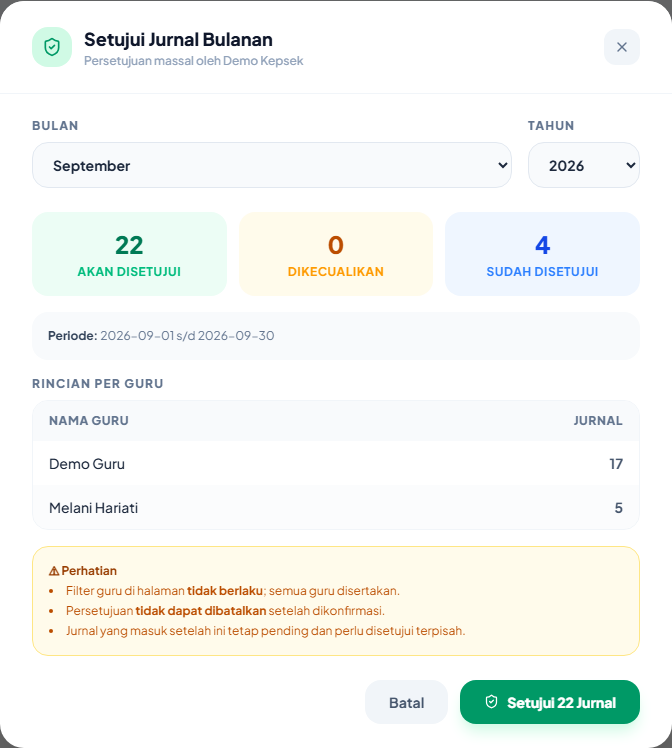
Task: Click the Setujui Jurnal Bulanan title
Action: coord(178,40)
